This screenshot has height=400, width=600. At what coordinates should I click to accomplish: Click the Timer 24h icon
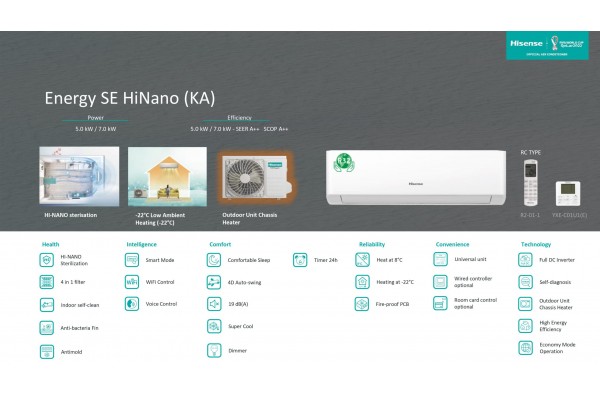click(299, 259)
